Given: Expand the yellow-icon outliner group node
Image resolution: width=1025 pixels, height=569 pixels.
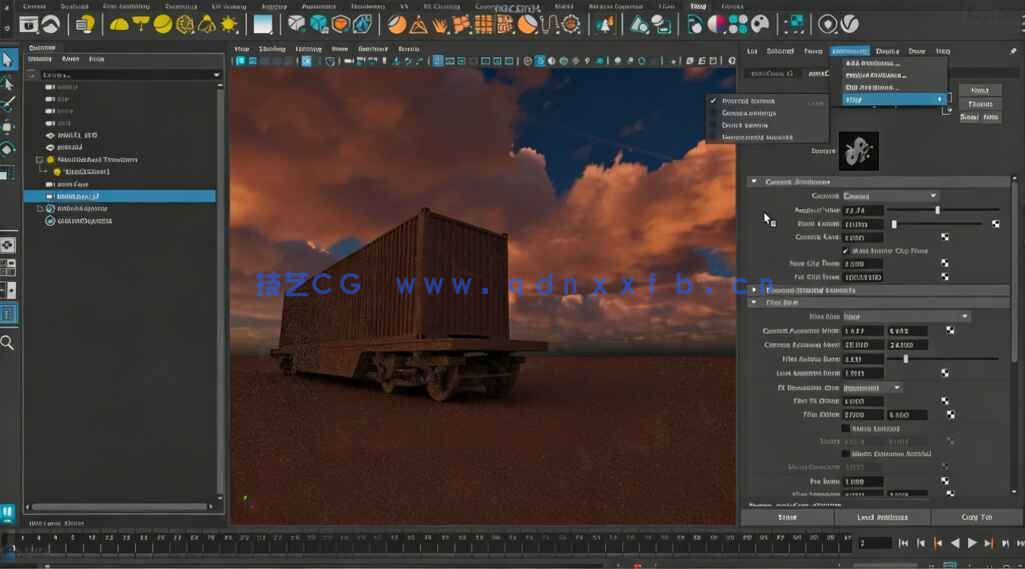Looking at the screenshot, I should tap(39, 160).
